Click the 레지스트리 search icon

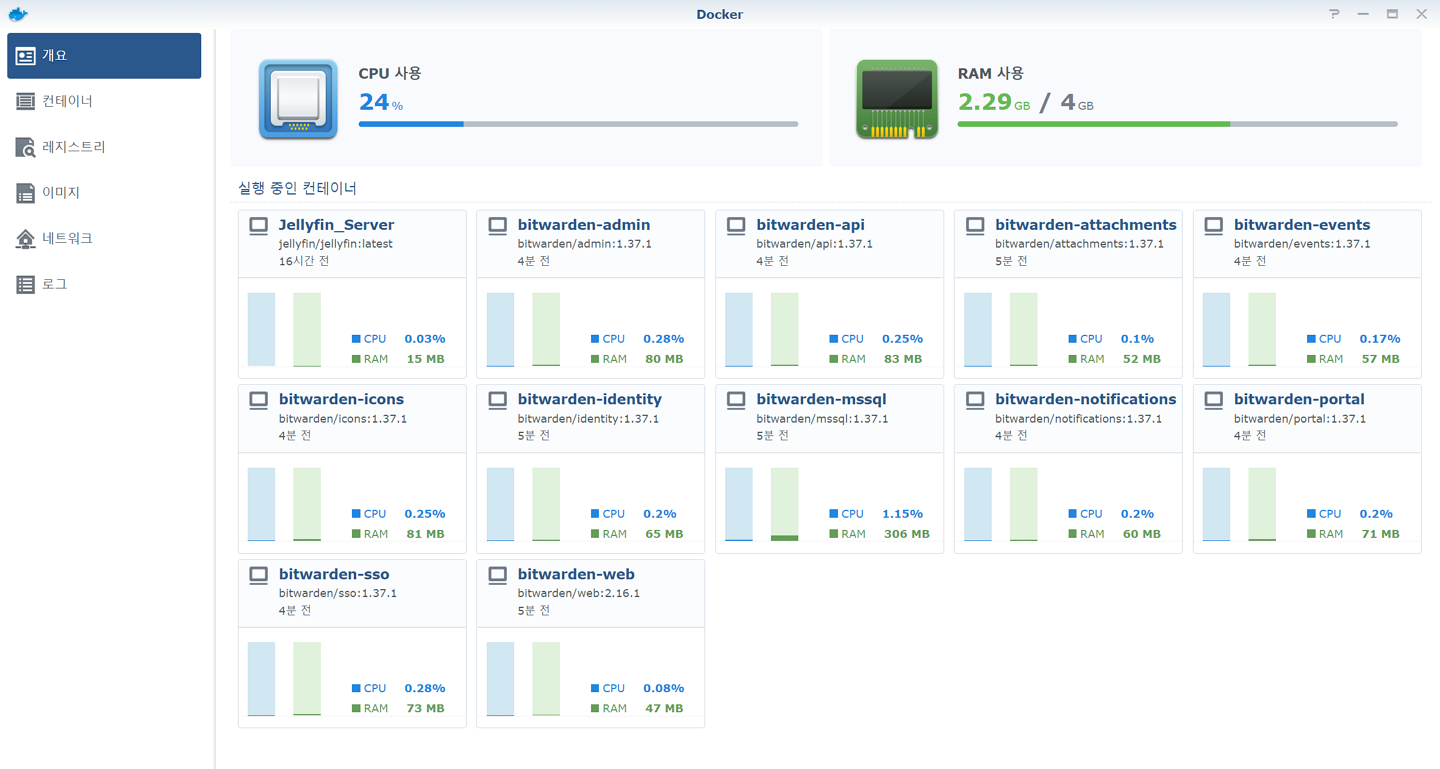(26, 147)
